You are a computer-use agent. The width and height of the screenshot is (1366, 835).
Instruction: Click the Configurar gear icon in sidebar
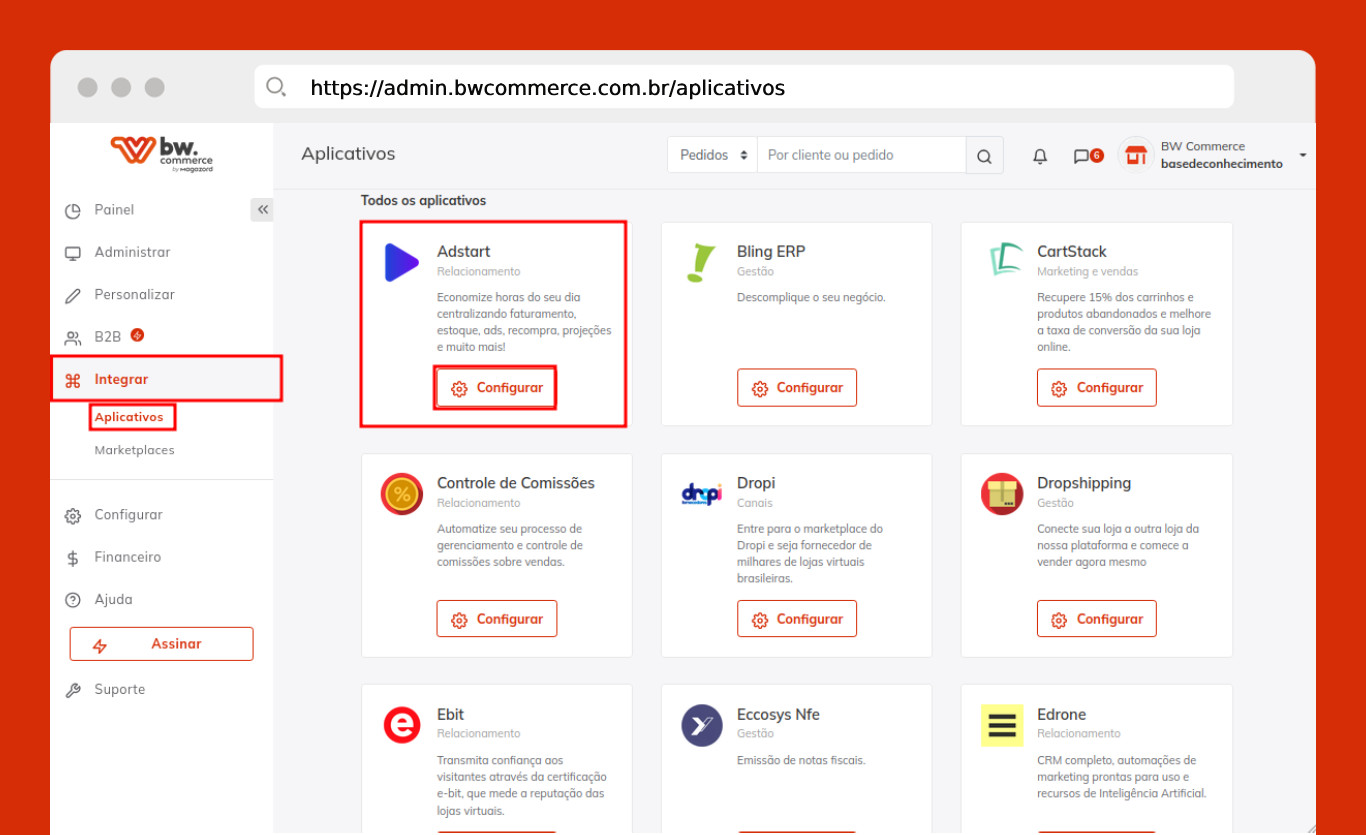pos(72,516)
